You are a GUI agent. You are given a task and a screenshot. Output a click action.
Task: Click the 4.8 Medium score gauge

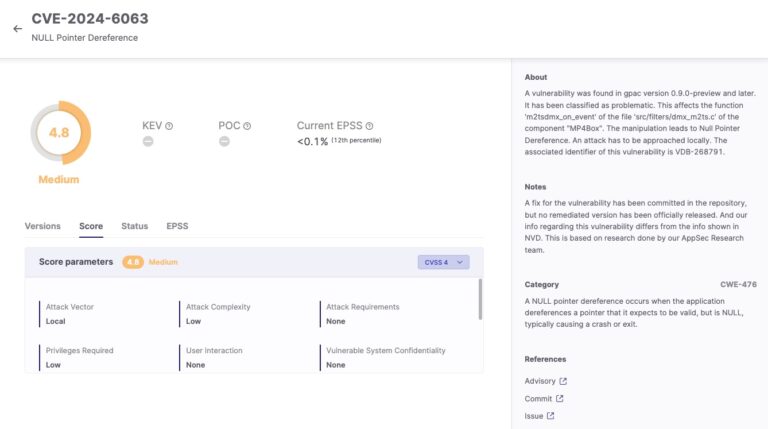coord(59,132)
